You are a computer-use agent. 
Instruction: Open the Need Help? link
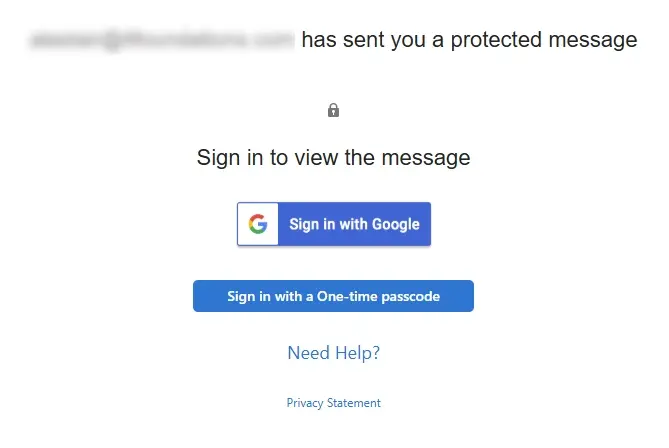point(333,352)
